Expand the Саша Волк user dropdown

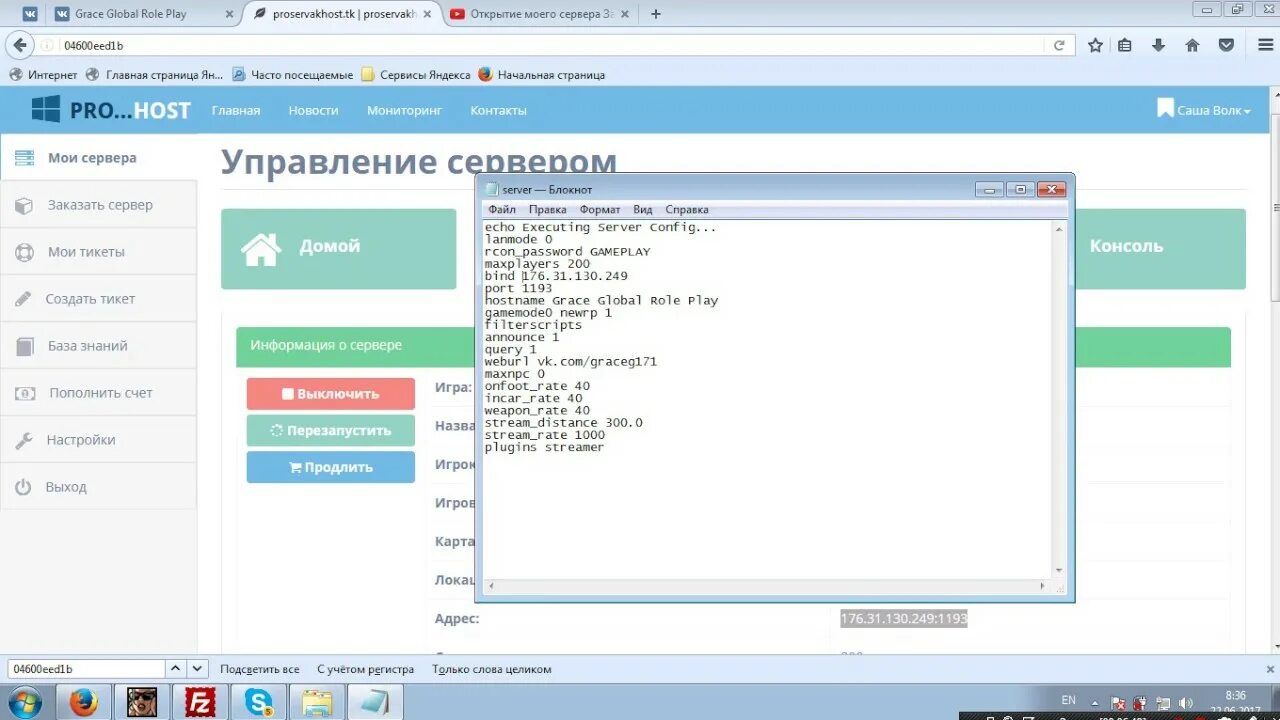(1204, 110)
